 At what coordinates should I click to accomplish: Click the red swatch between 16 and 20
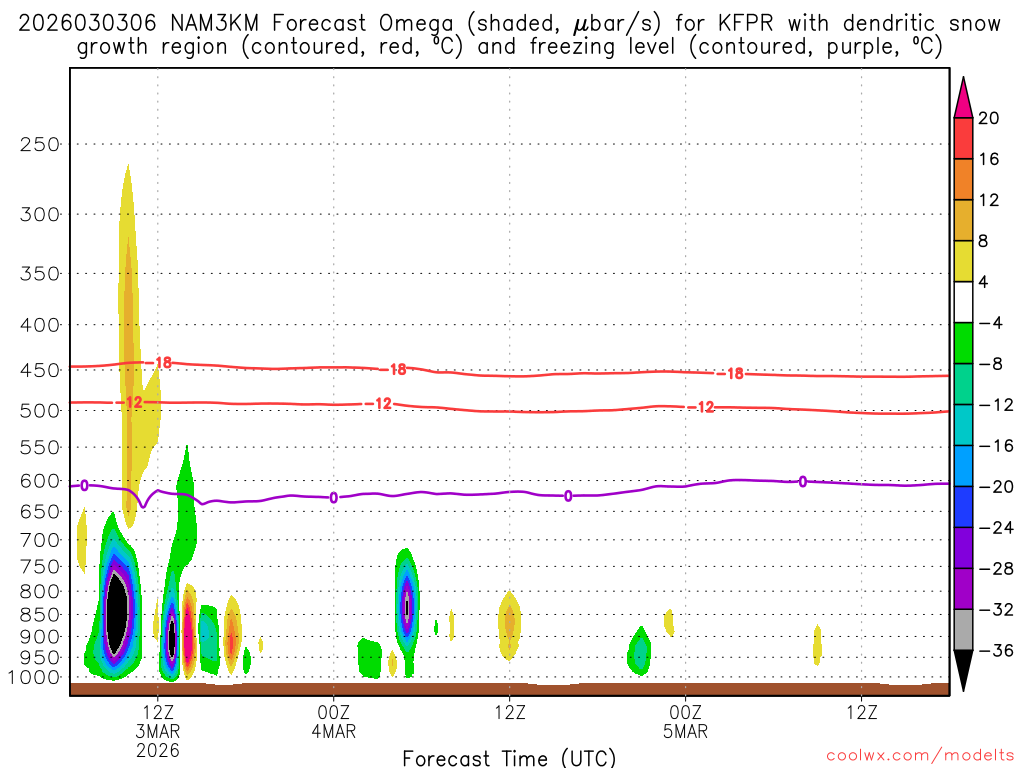[963, 138]
